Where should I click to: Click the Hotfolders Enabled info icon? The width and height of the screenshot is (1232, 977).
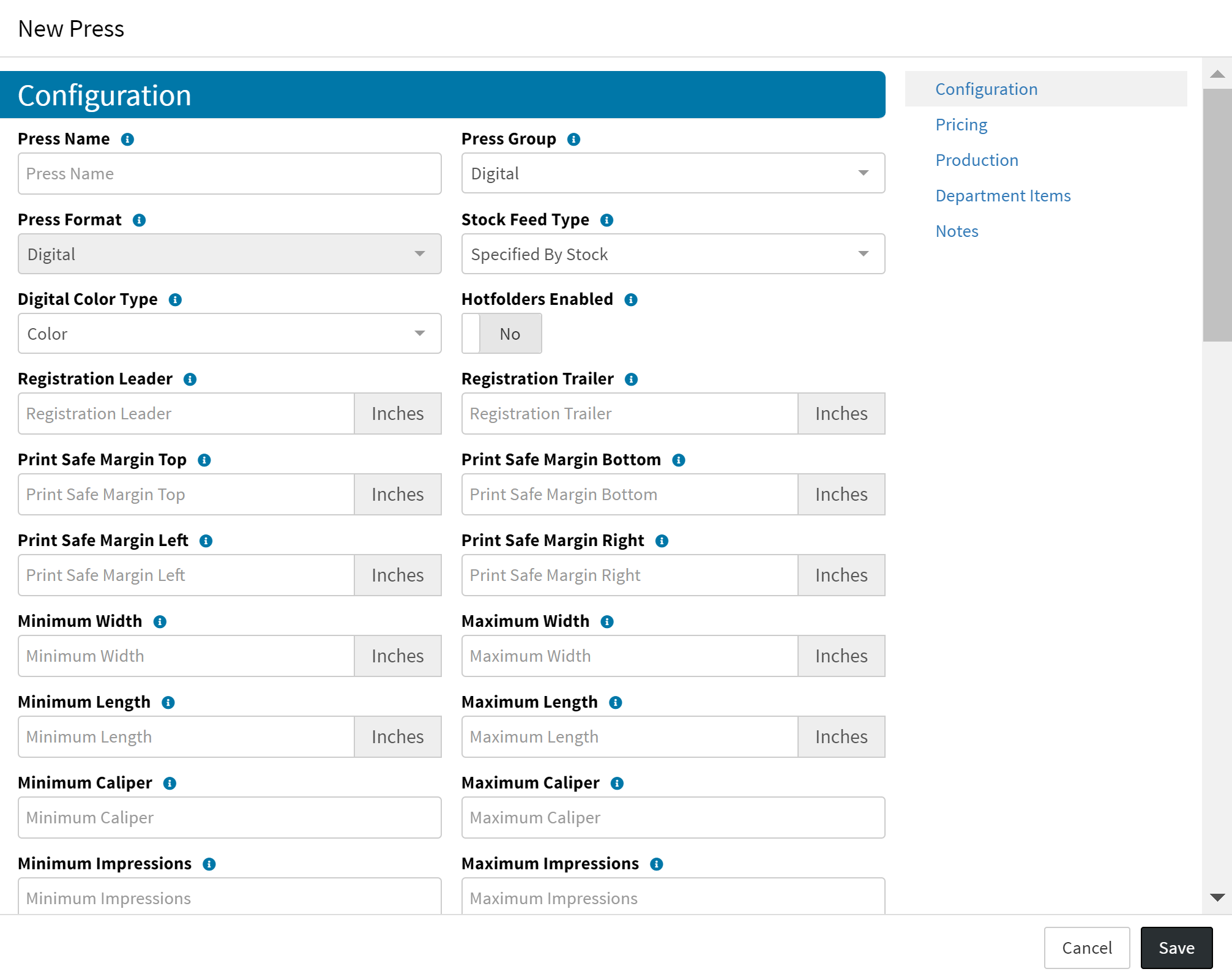point(631,300)
